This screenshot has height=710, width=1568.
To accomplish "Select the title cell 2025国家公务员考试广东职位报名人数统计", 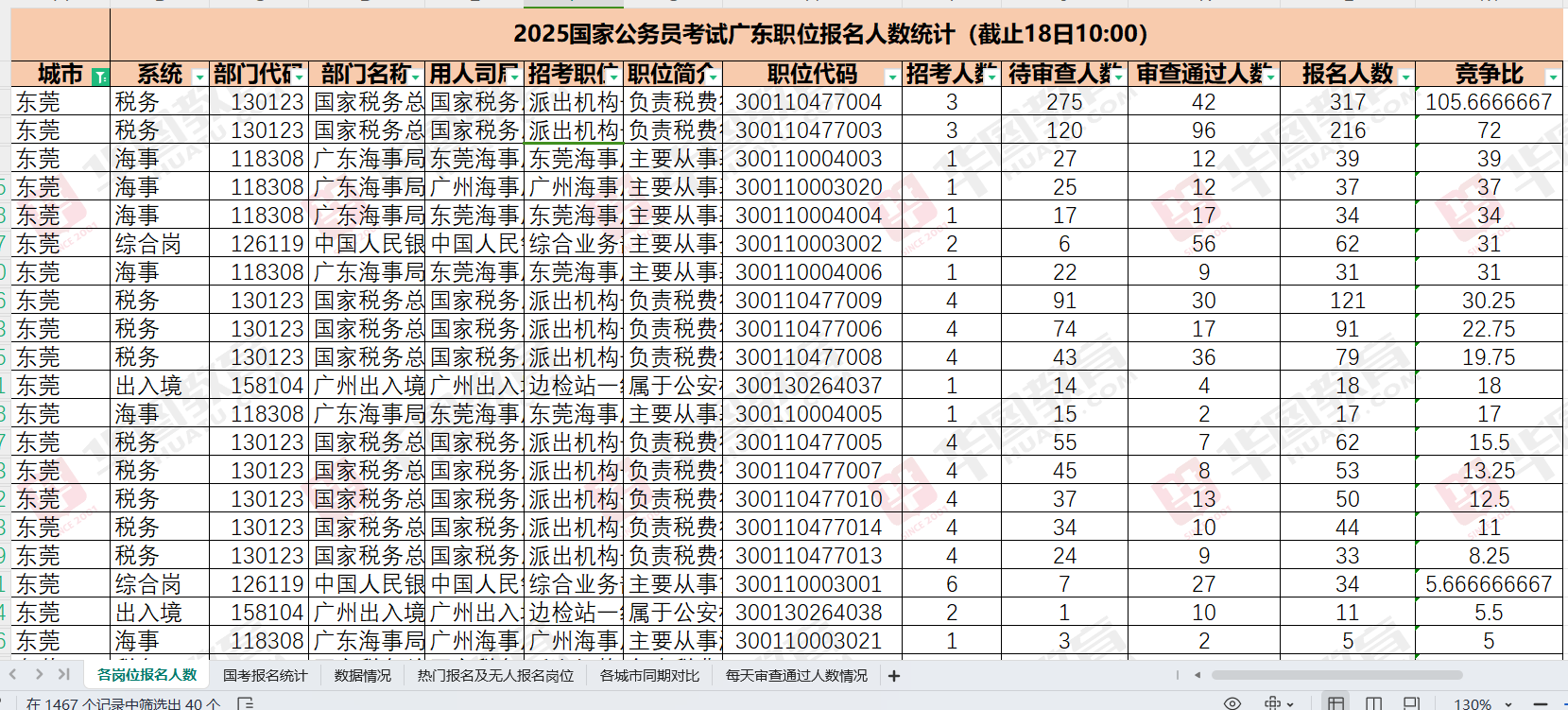I will point(836,35).
